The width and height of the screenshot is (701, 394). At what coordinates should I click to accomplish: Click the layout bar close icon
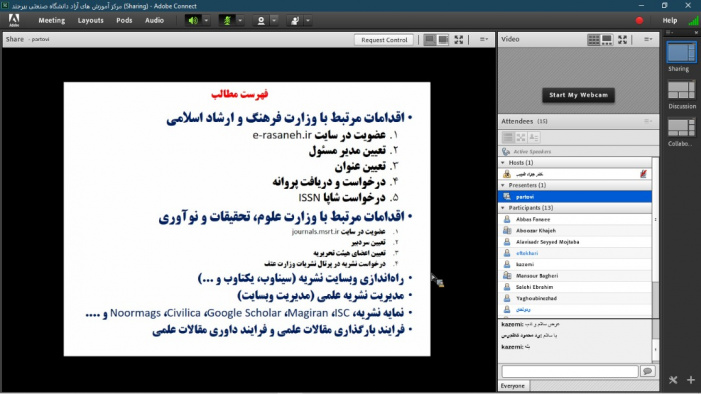pos(696,33)
